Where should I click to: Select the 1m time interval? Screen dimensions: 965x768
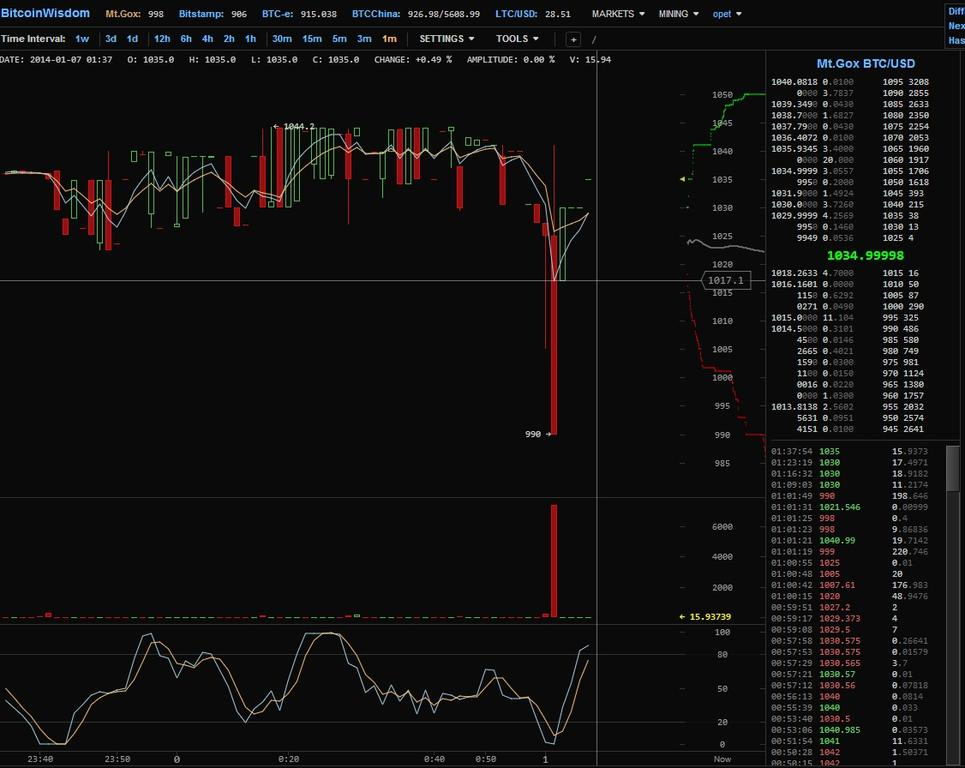(389, 39)
